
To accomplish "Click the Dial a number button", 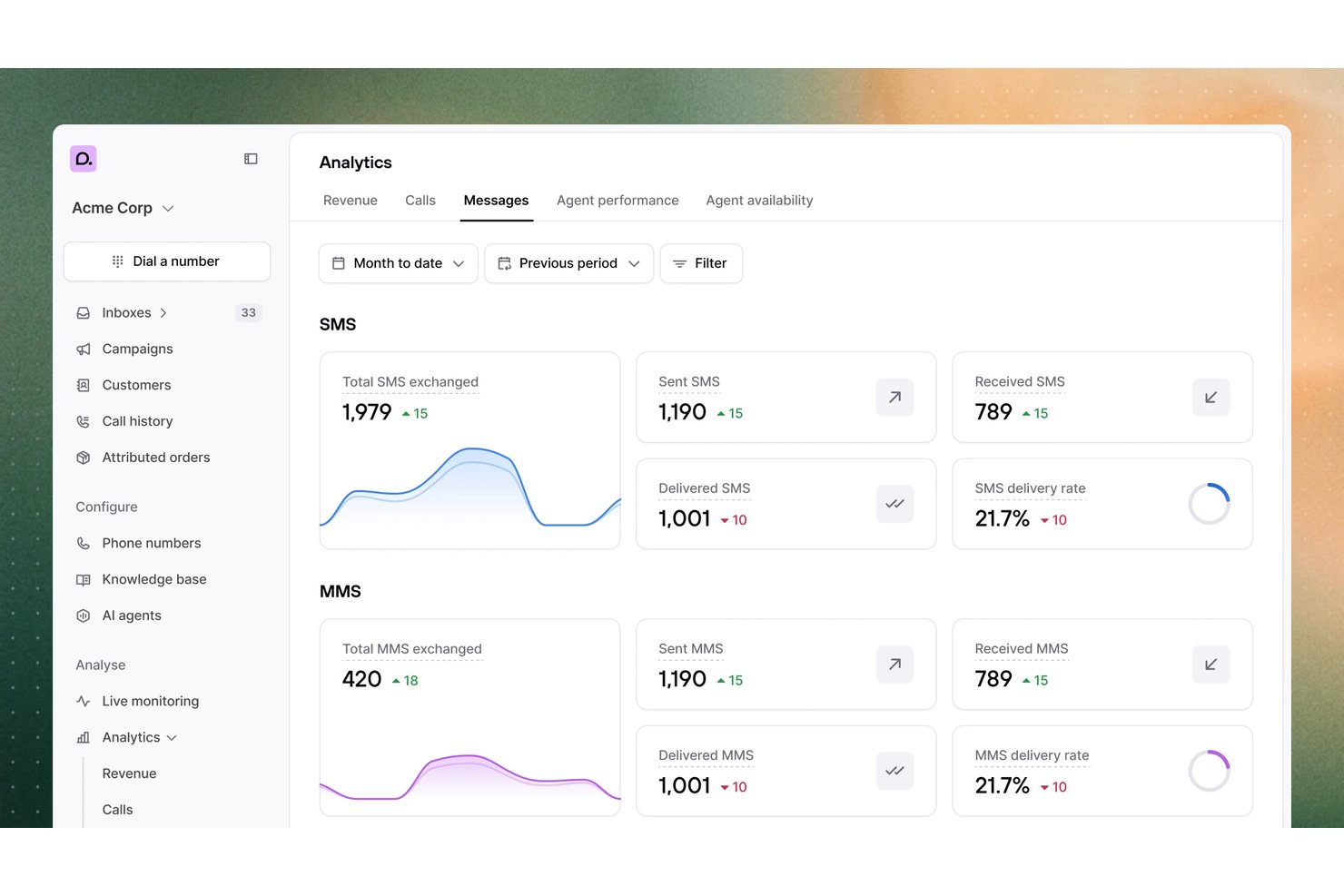I will coord(167,261).
